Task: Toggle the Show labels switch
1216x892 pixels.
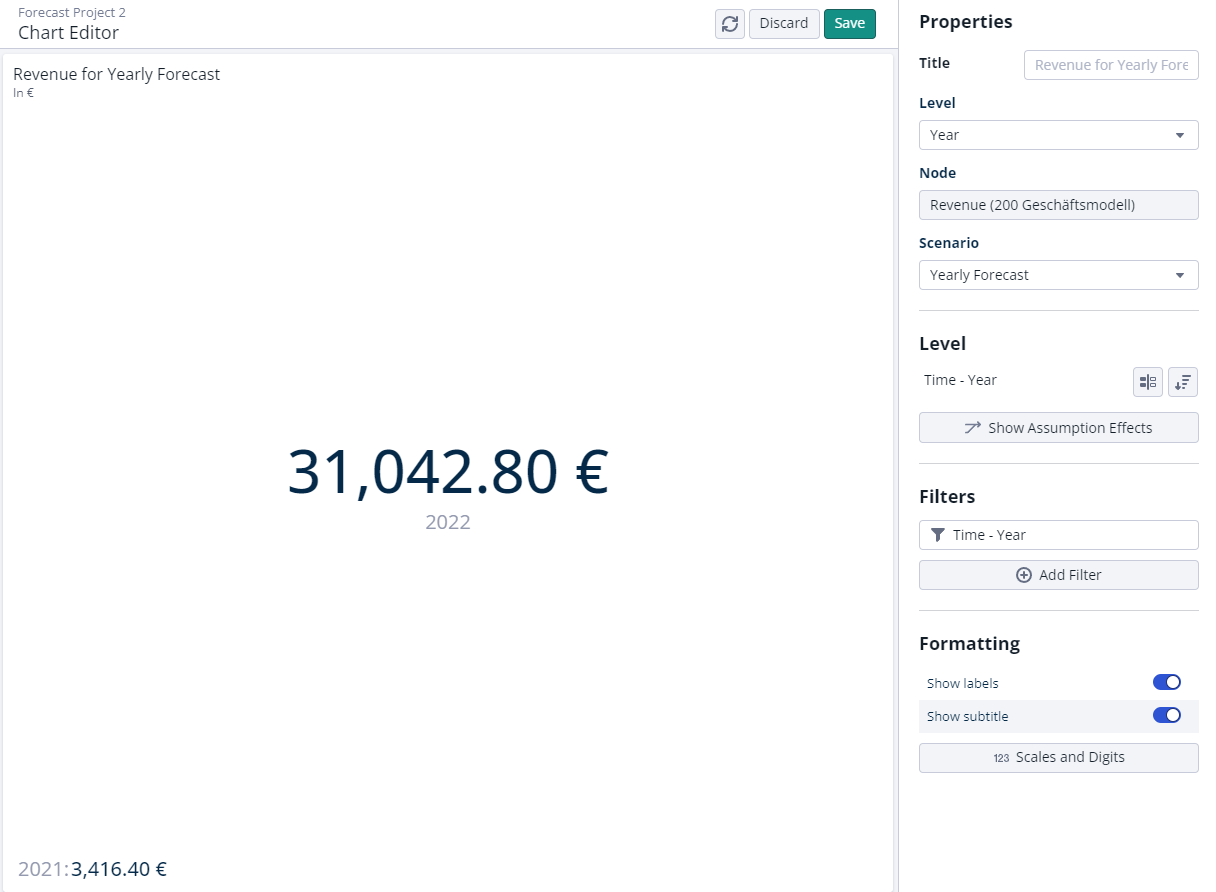Action: click(1166, 683)
